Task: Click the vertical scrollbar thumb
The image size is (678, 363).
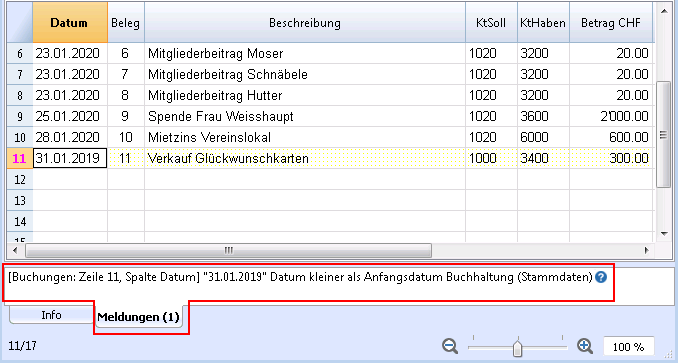Action: pos(663,134)
